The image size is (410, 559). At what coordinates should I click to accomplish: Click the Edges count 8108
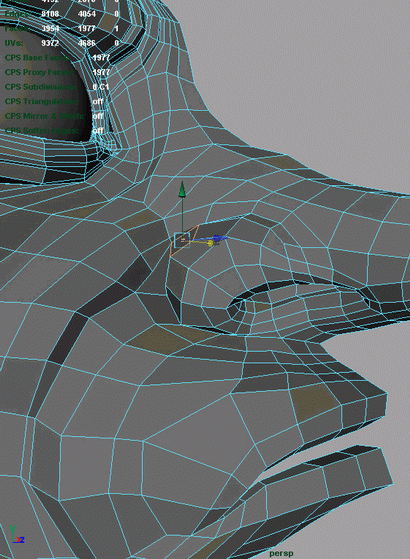pyautogui.click(x=50, y=14)
